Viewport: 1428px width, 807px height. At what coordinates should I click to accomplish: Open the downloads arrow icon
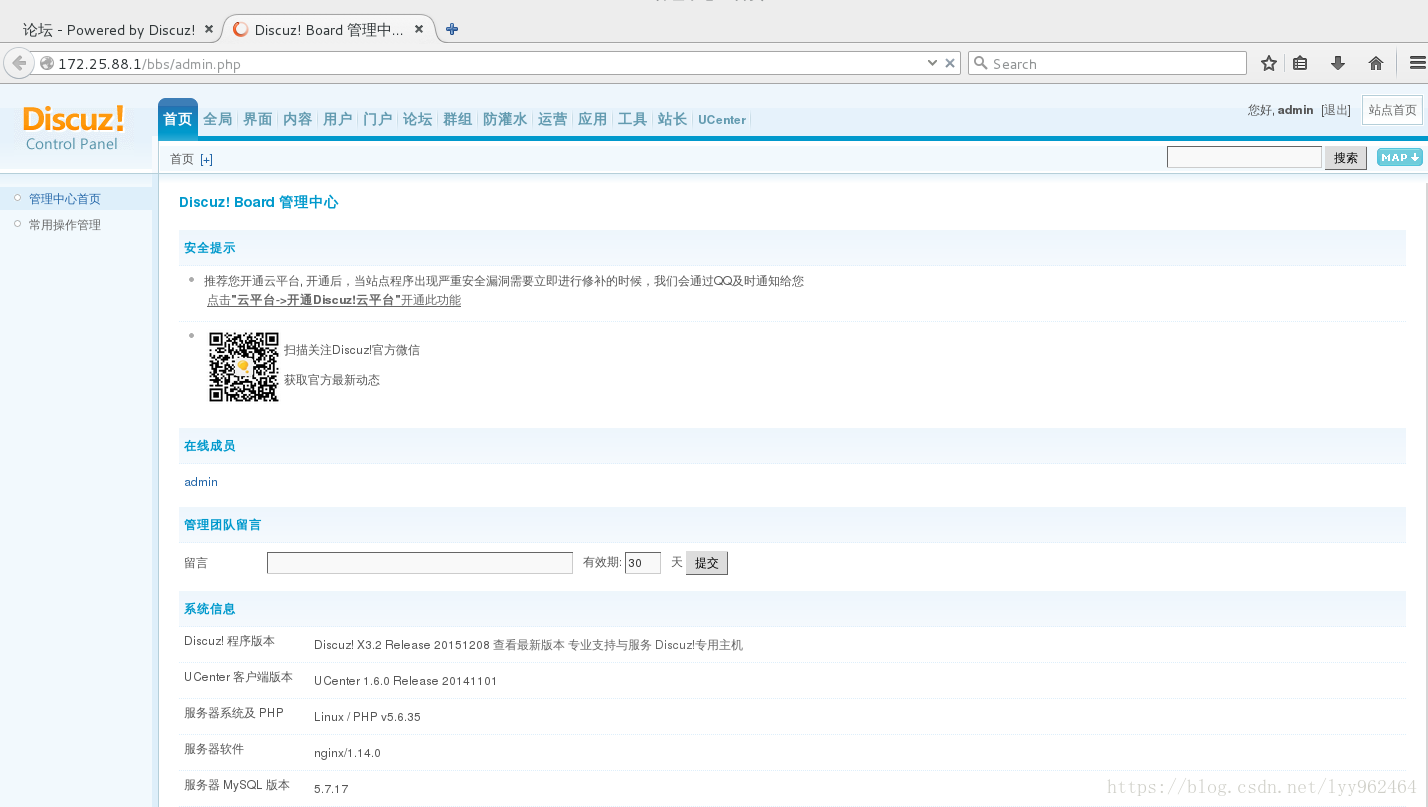1338,63
